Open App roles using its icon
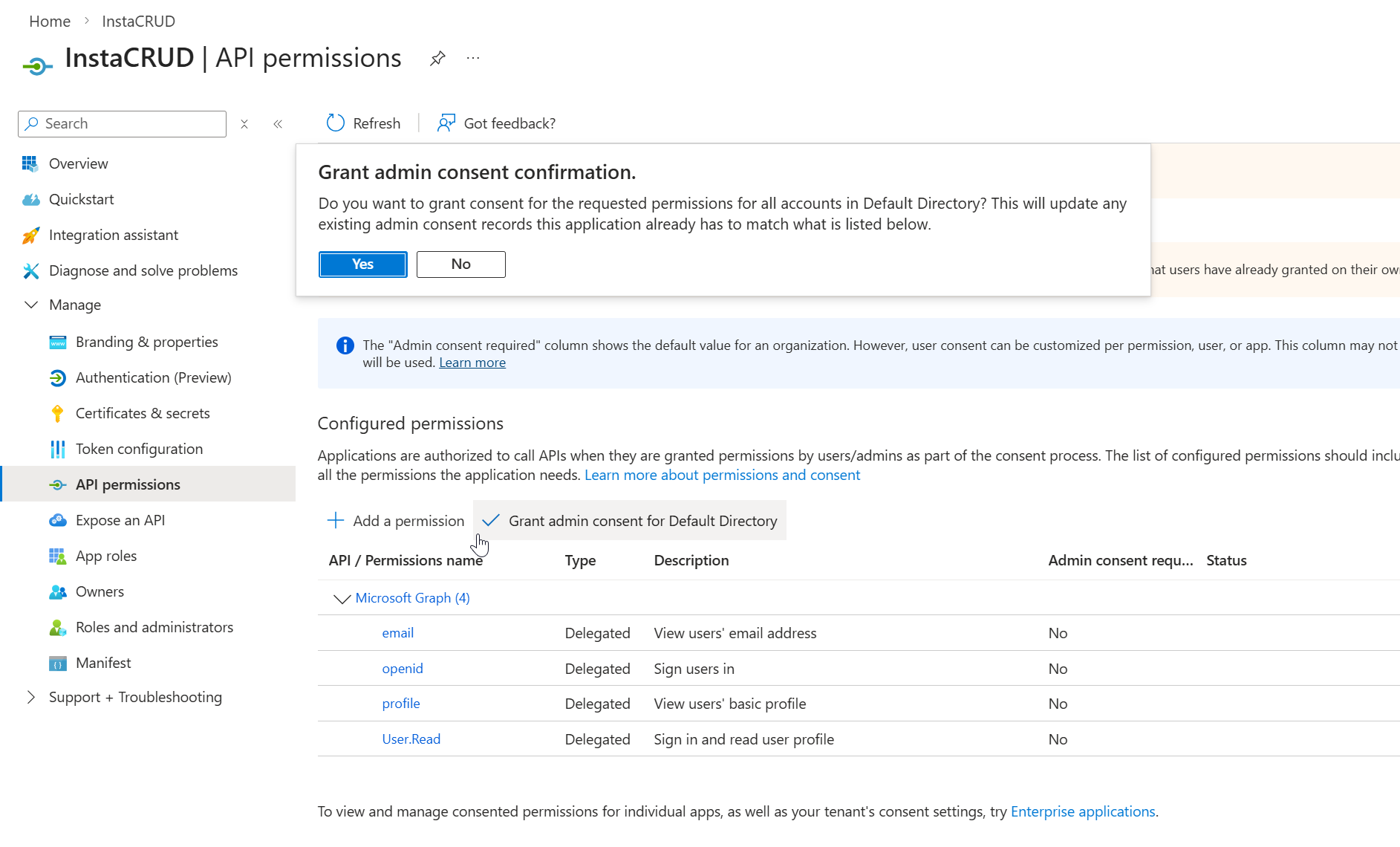 (x=58, y=556)
